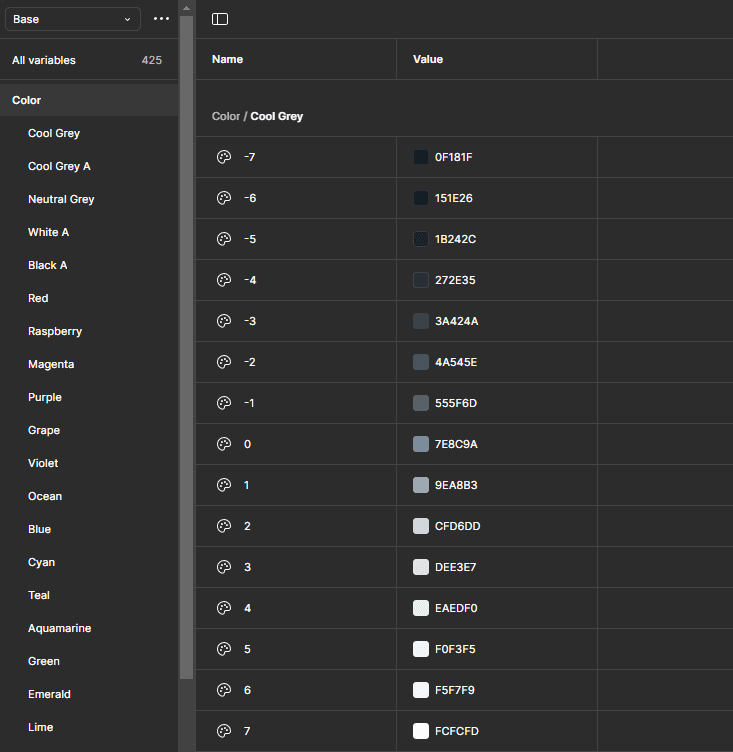Click the palette icon for variable -1
This screenshot has width=733, height=752.
point(224,403)
